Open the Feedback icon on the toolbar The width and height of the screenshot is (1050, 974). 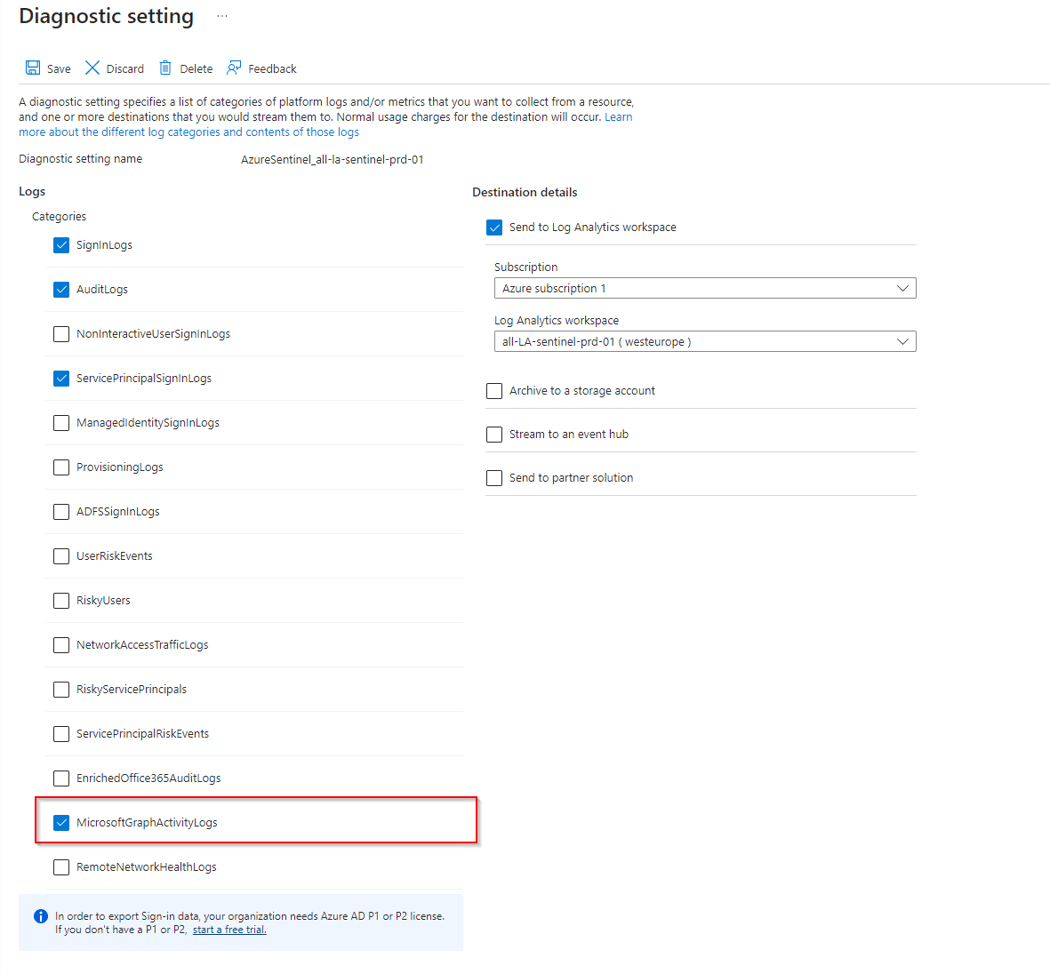(x=232, y=68)
